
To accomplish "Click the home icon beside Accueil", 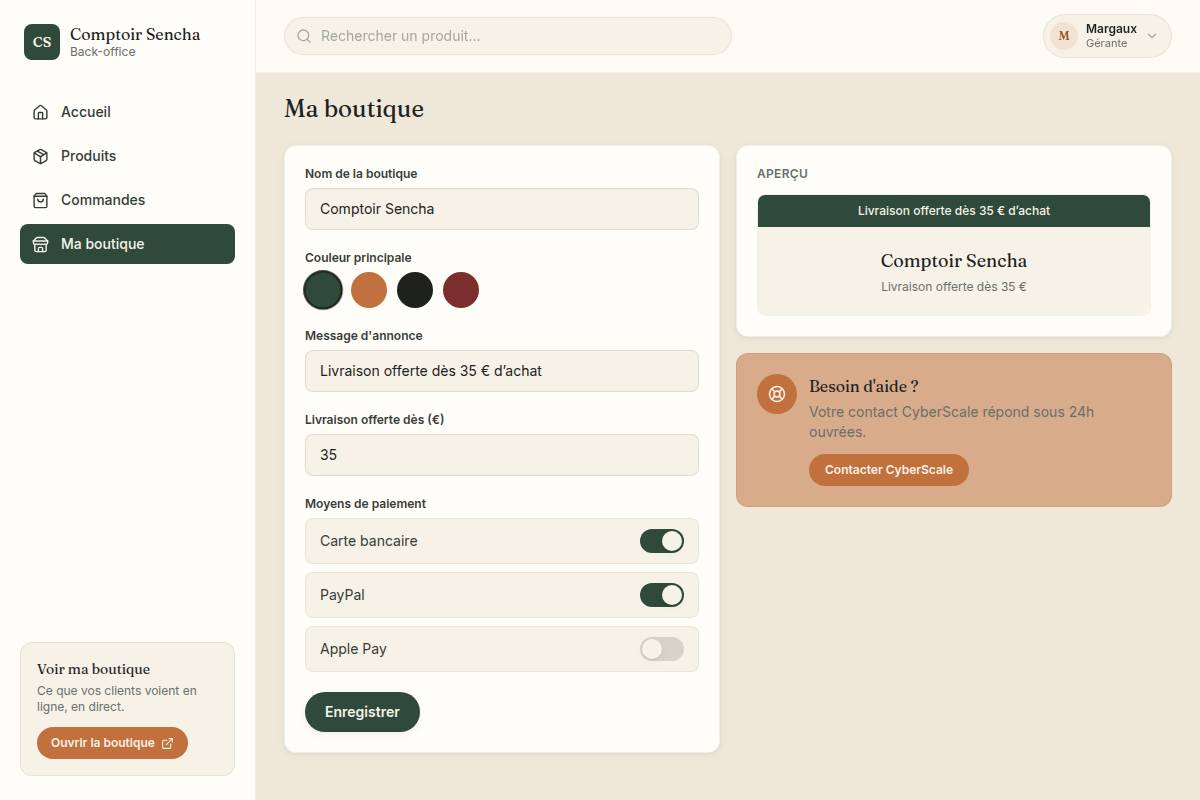I will coord(40,112).
